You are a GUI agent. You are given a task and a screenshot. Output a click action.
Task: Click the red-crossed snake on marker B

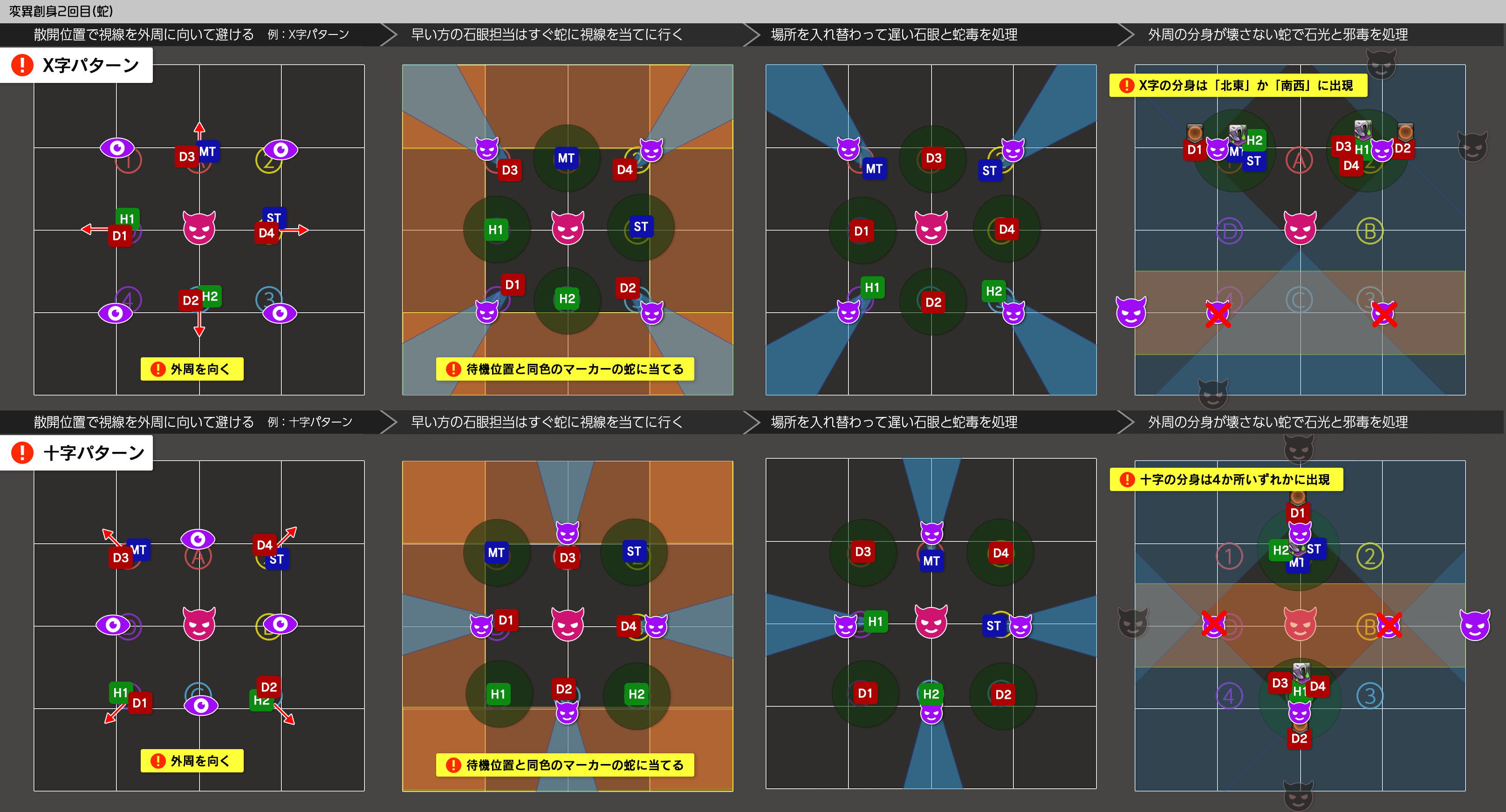1389,626
